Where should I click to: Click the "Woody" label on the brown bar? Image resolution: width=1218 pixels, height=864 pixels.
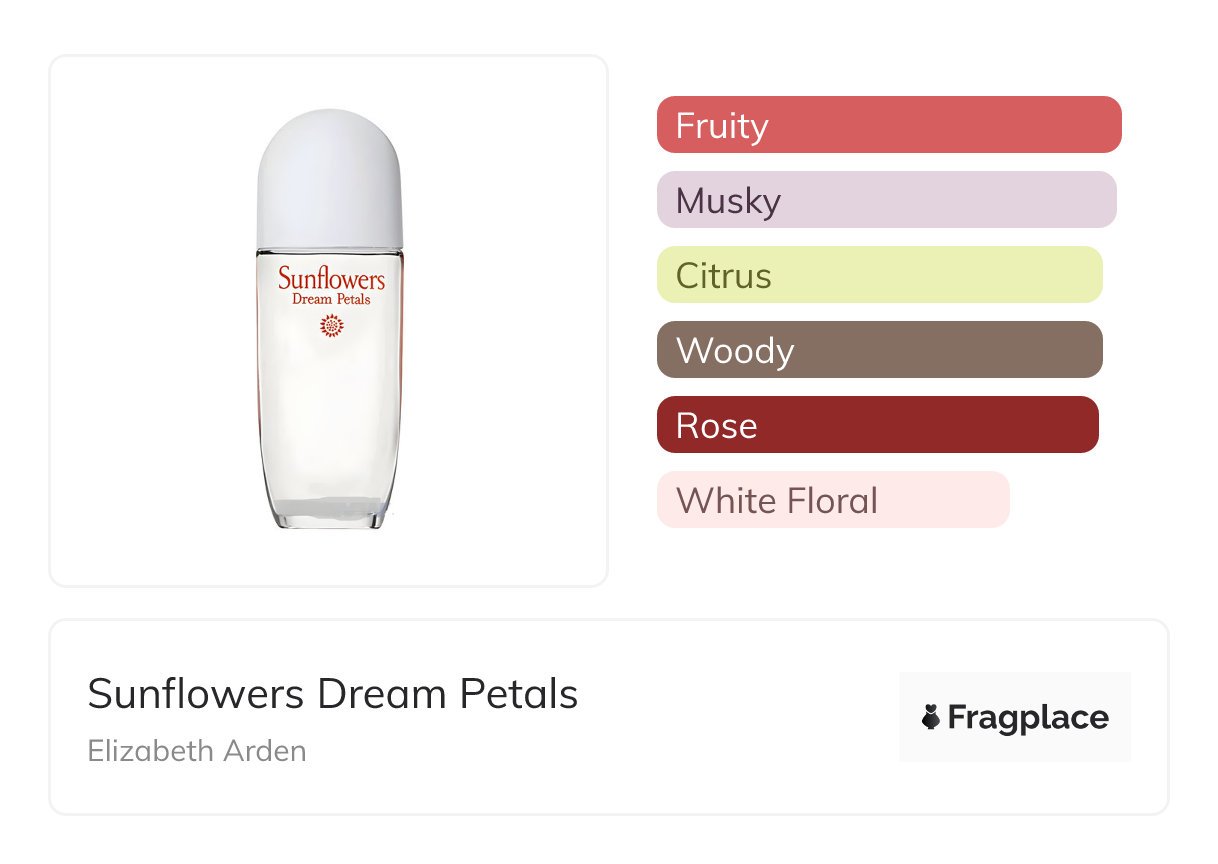pyautogui.click(x=735, y=351)
